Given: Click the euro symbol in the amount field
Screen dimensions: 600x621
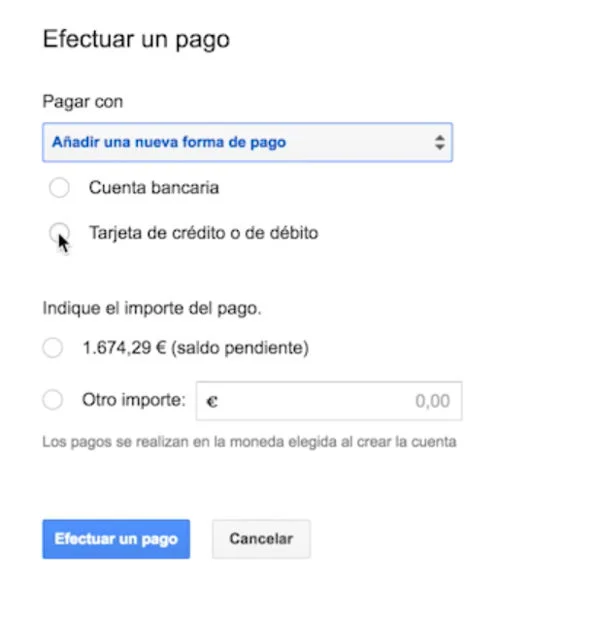Looking at the screenshot, I should tap(212, 402).
